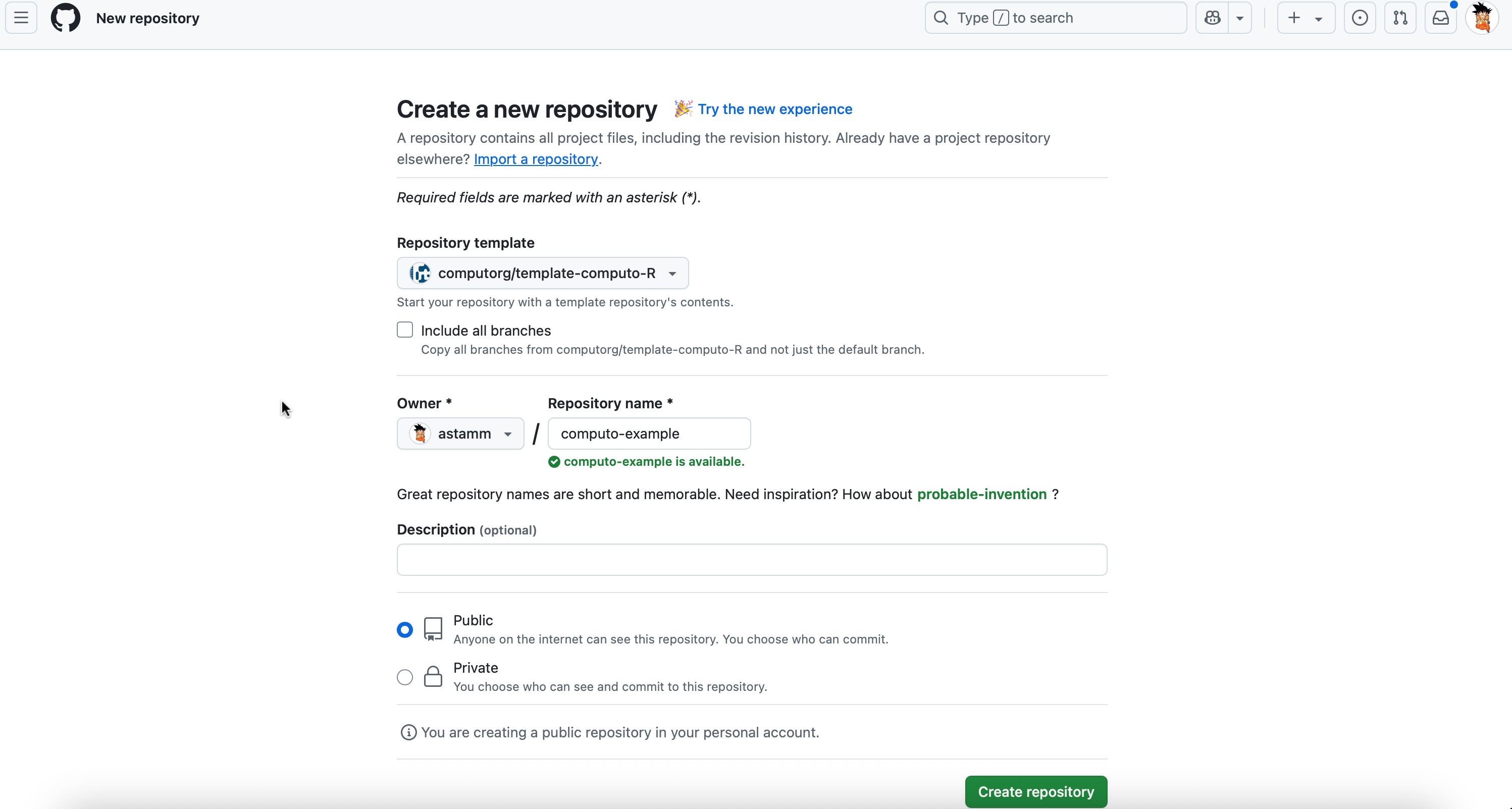Open the hamburger navigation menu
The width and height of the screenshot is (1512, 809).
coord(21,18)
